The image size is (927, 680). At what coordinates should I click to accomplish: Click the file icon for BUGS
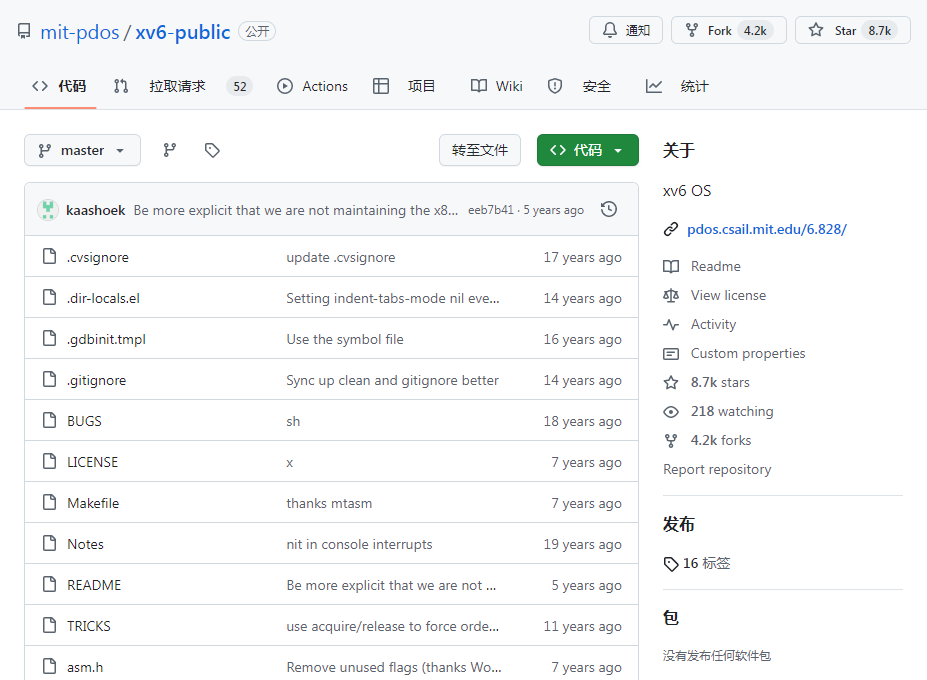click(50, 420)
